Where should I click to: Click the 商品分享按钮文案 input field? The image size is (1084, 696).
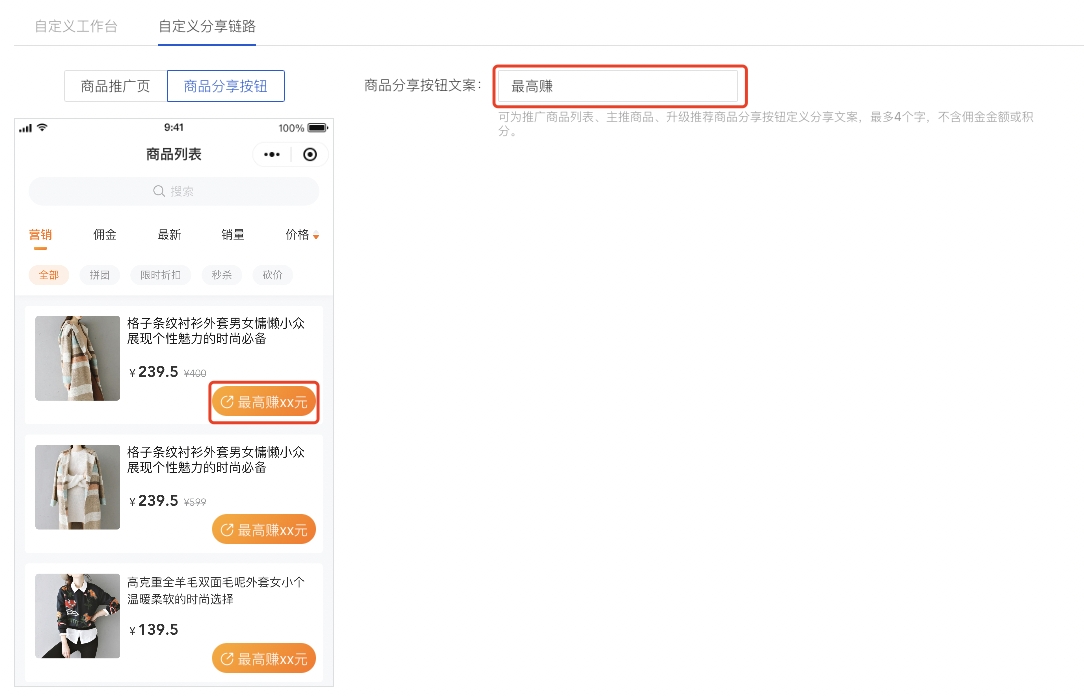pos(618,86)
